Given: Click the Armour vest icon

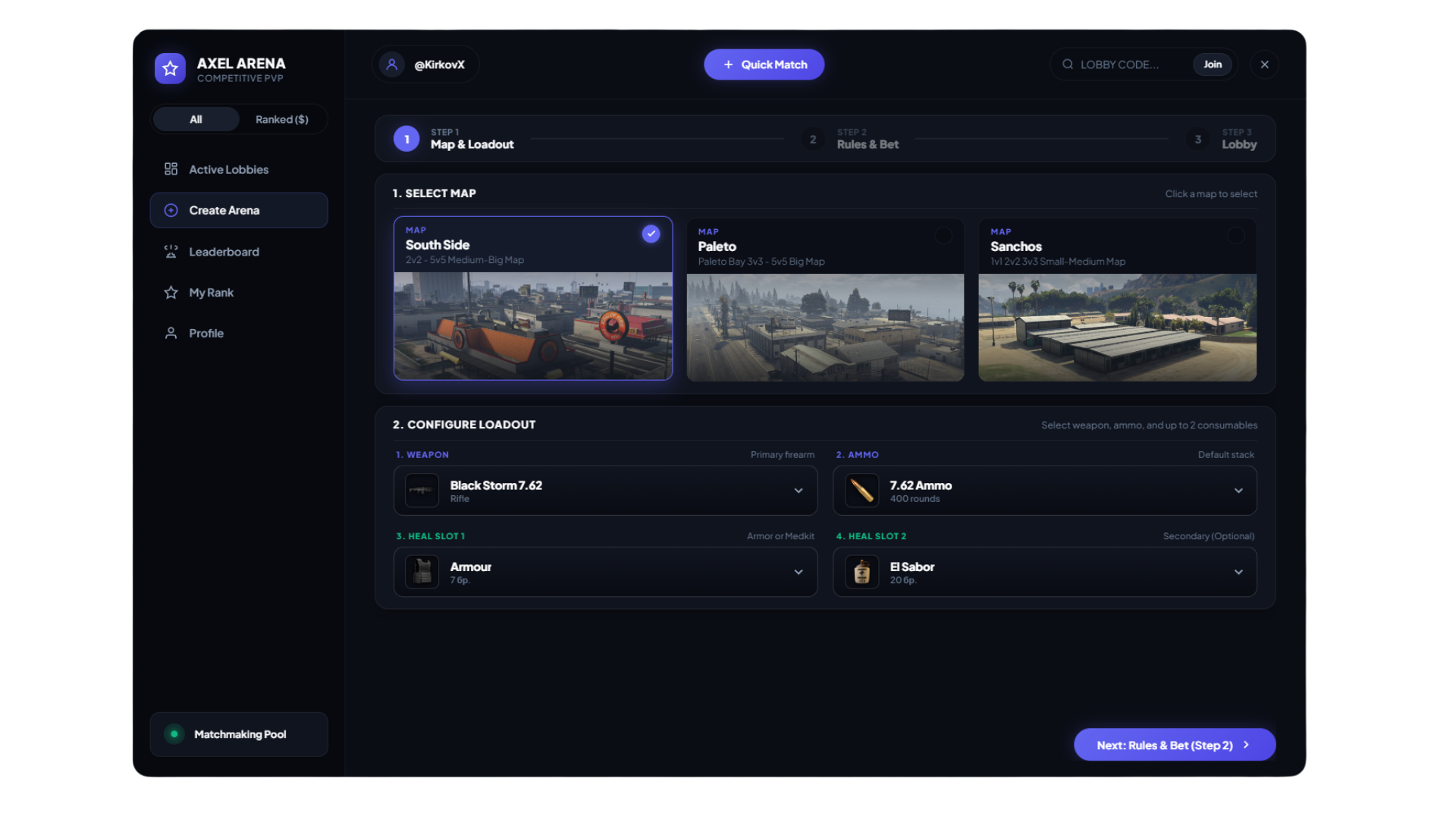Looking at the screenshot, I should pyautogui.click(x=422, y=572).
